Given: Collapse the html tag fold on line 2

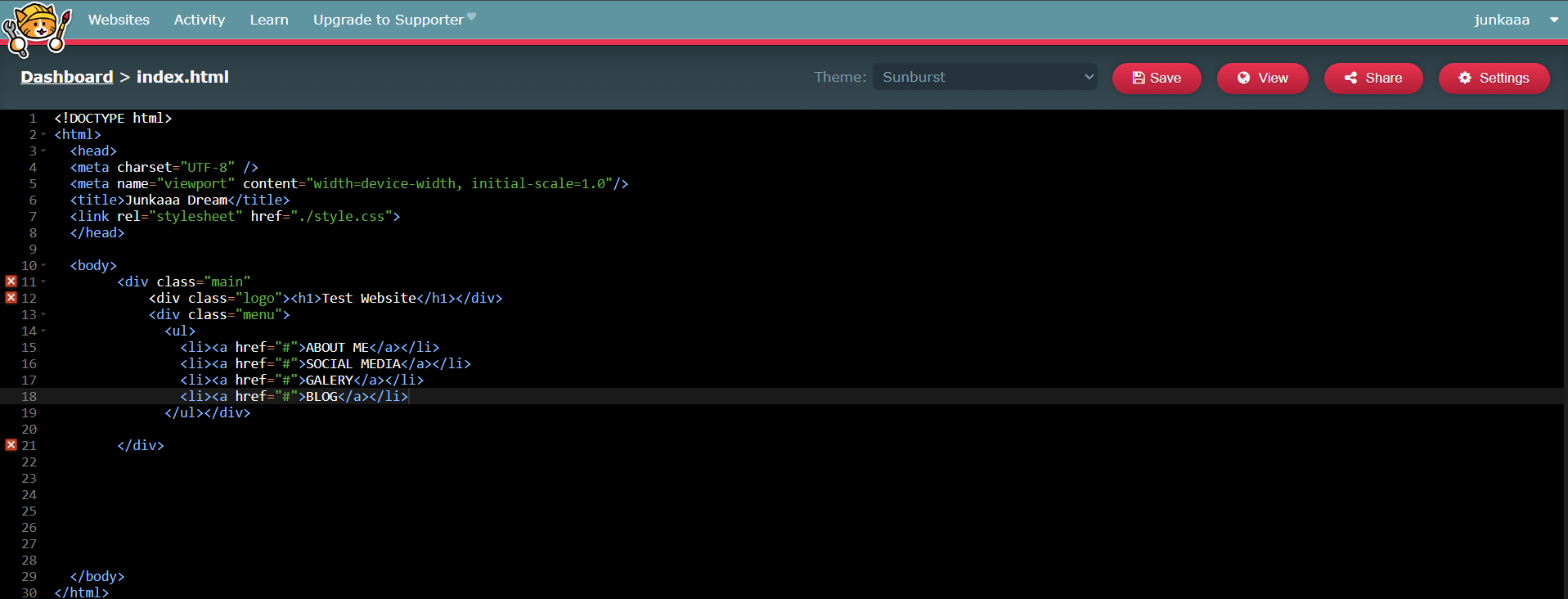Looking at the screenshot, I should [x=43, y=134].
